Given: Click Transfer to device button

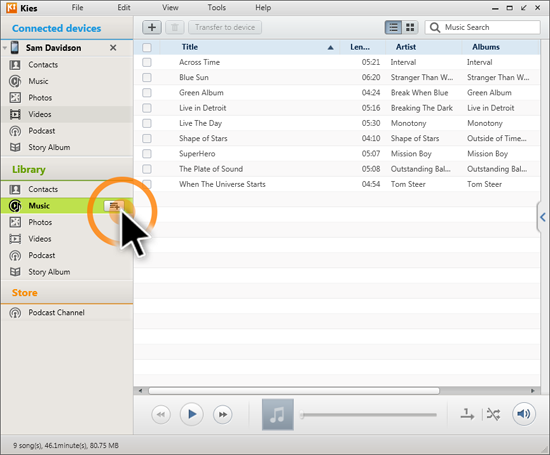Looking at the screenshot, I should pos(225,27).
